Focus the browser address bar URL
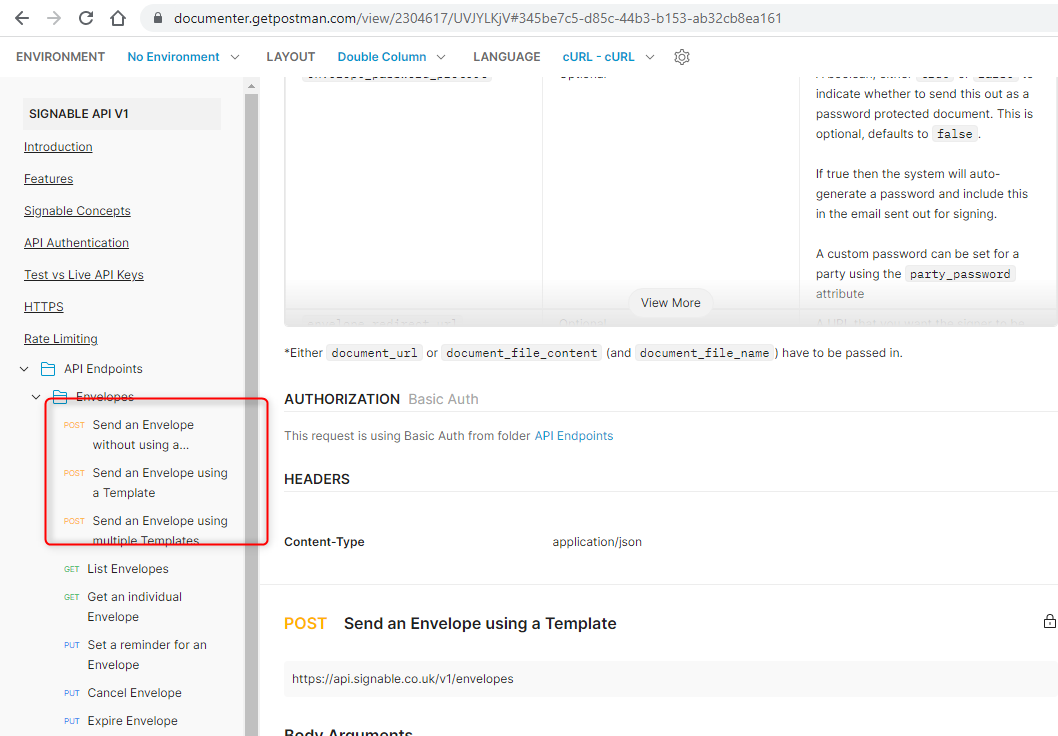 point(478,18)
